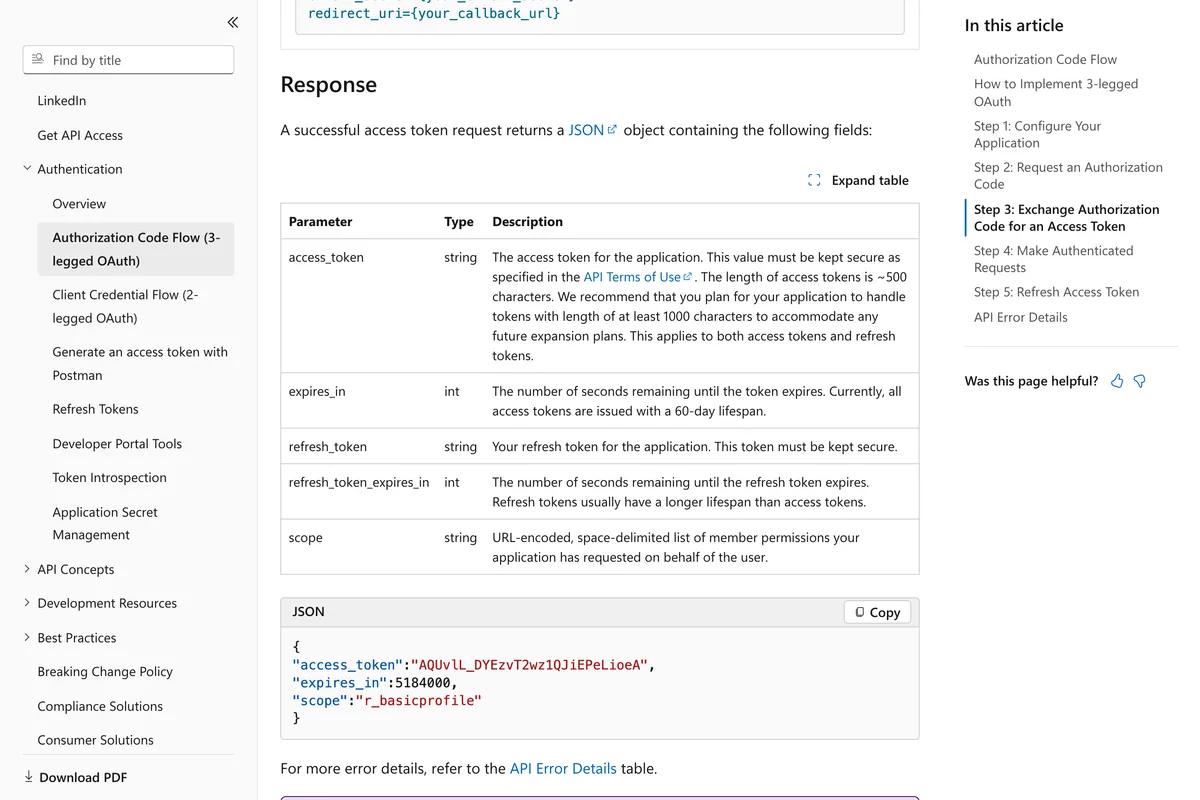This screenshot has height=800, width=1200.
Task: Jump to Step 5: Refresh Access Token
Action: click(x=1056, y=292)
